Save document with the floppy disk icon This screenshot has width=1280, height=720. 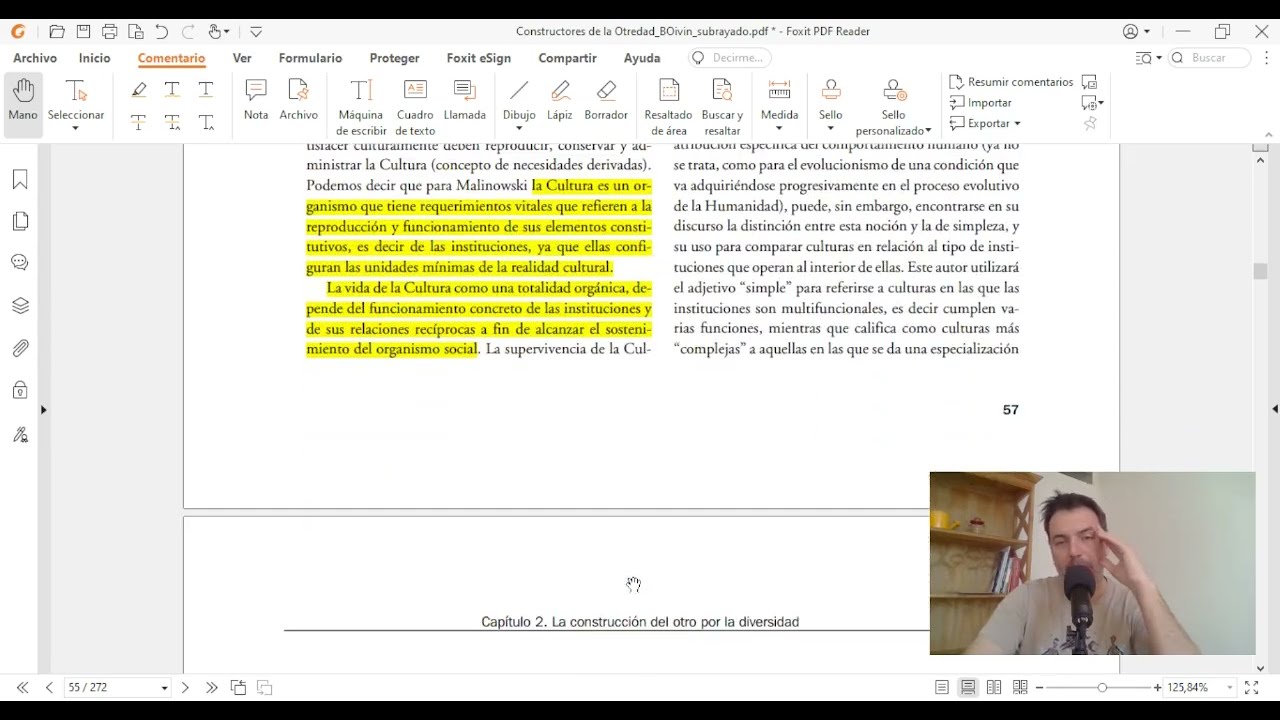[x=84, y=32]
